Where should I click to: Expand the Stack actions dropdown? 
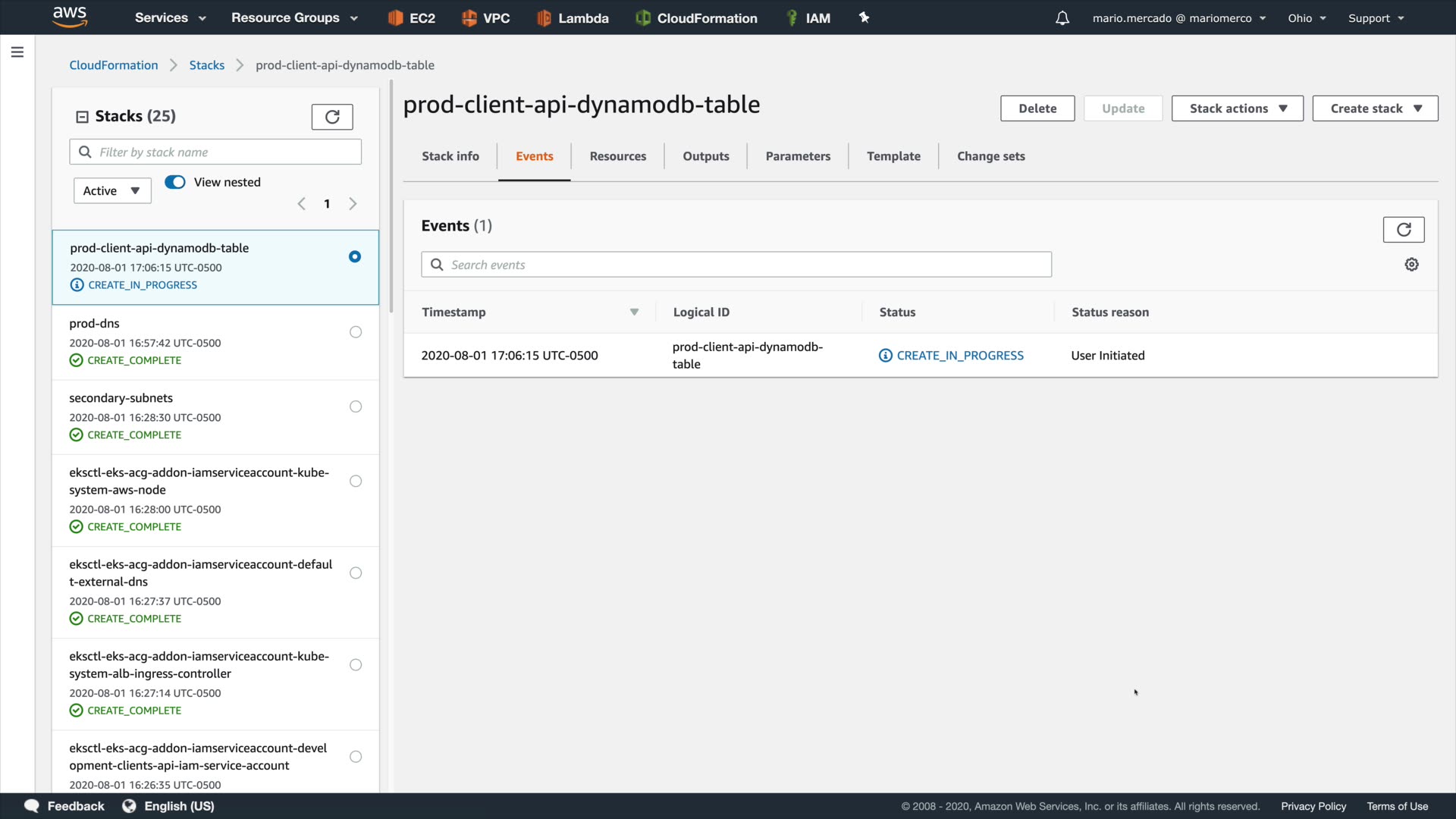[x=1237, y=108]
